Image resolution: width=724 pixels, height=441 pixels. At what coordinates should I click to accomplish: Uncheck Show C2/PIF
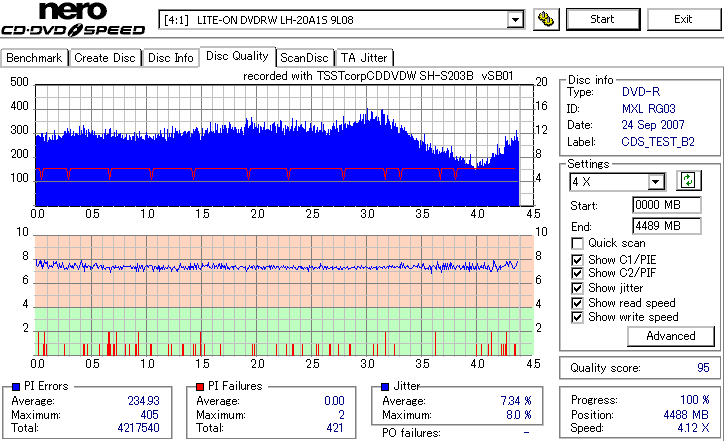tap(577, 273)
